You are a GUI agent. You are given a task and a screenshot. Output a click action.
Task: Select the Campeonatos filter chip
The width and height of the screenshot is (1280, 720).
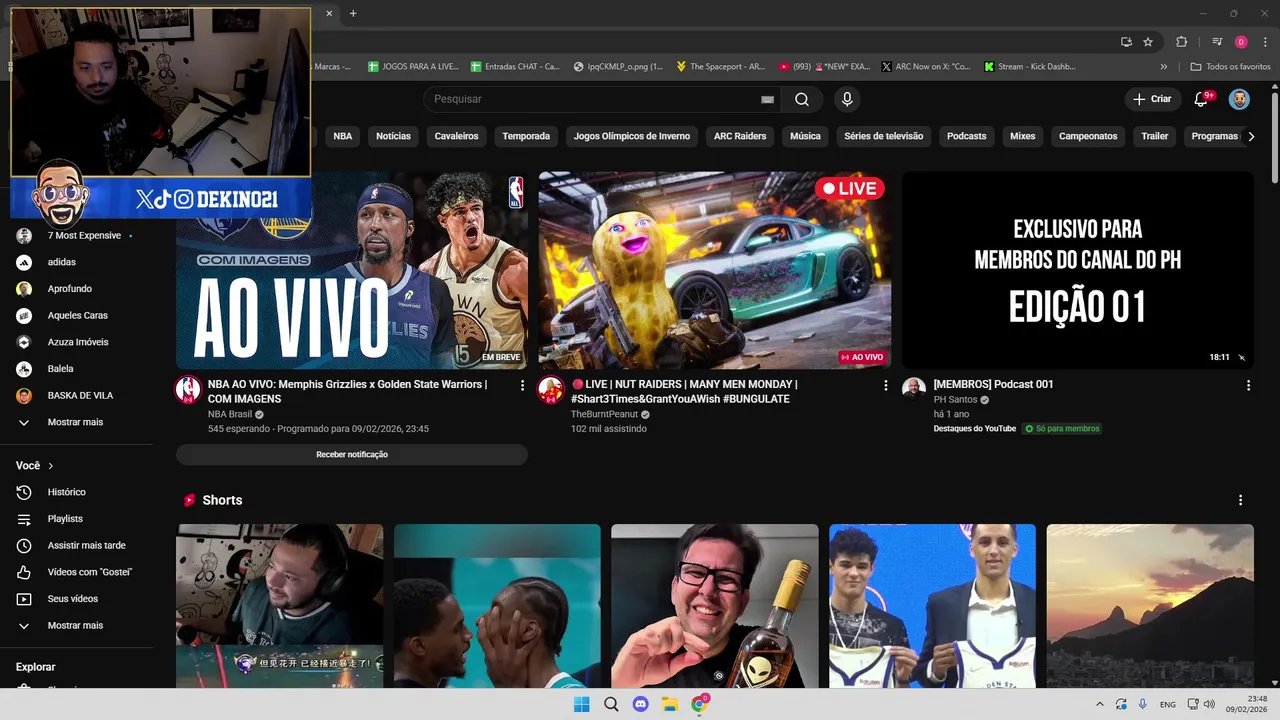click(1088, 136)
